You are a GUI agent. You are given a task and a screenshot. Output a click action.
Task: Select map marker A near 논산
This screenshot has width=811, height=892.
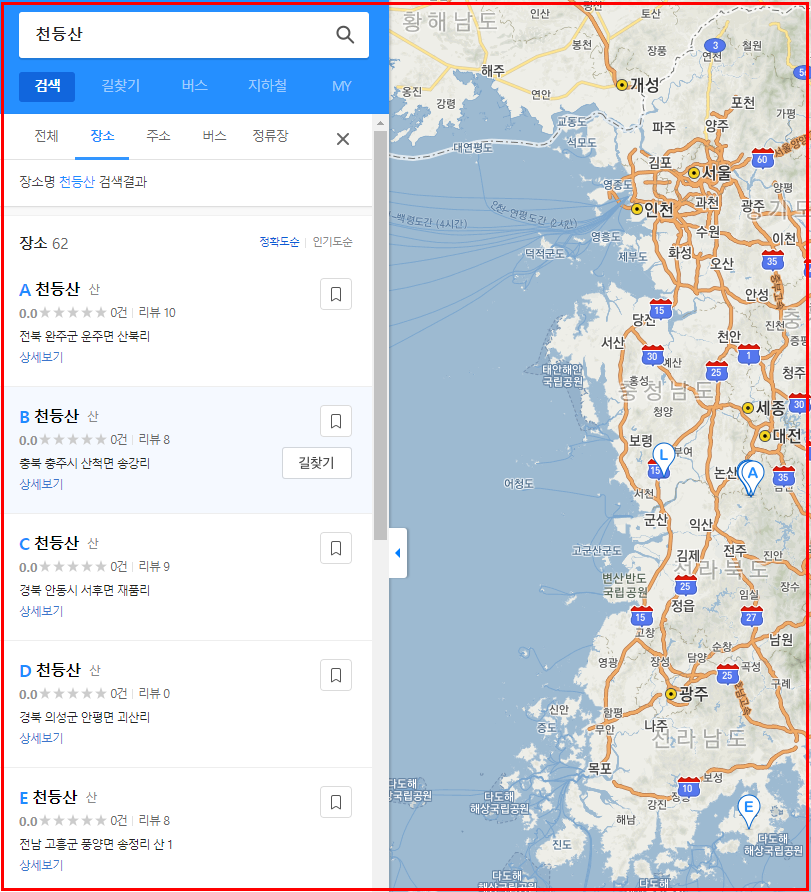(752, 477)
